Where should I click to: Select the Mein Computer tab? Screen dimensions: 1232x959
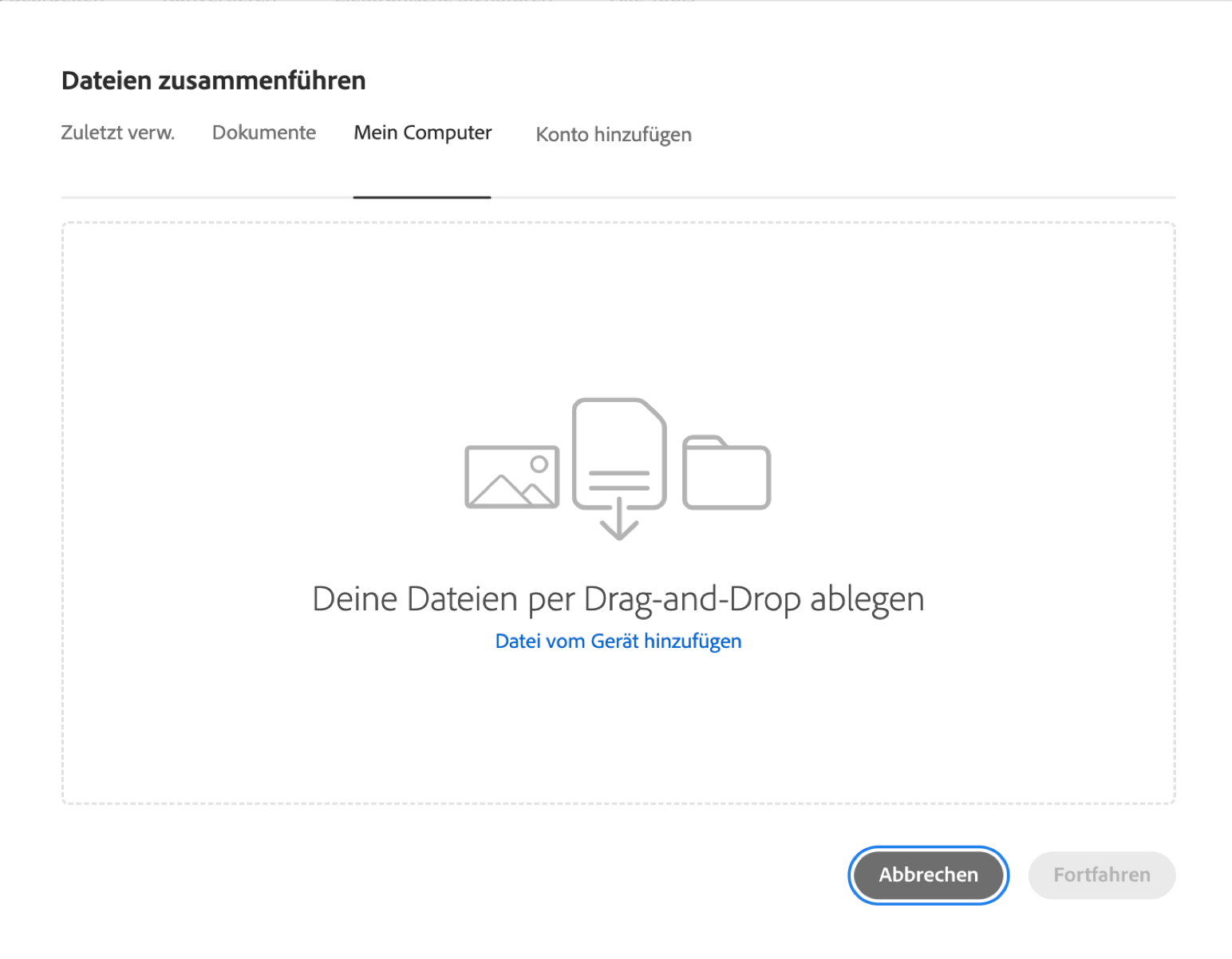[422, 132]
